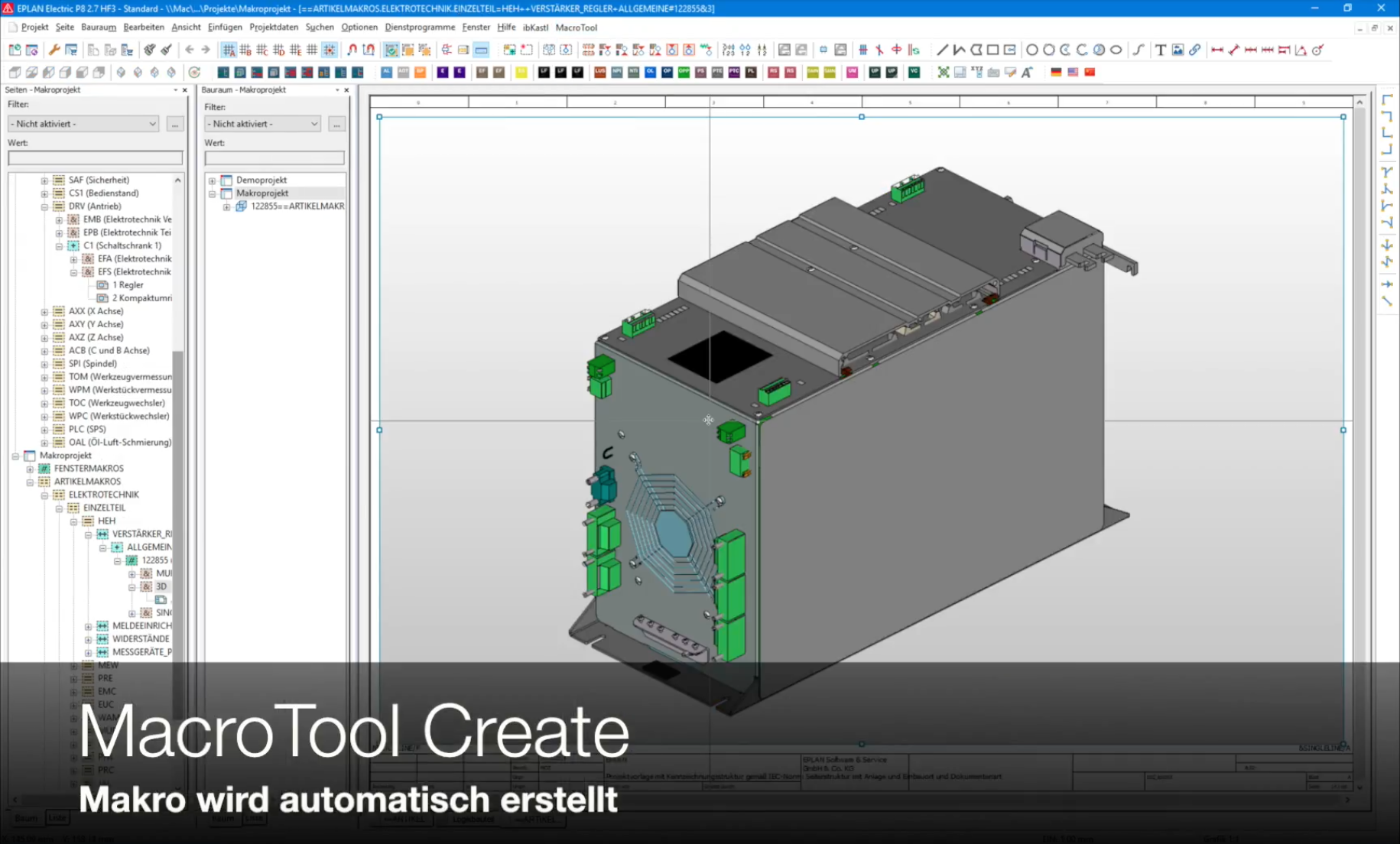The image size is (1400, 844).
Task: Collapse the Makroprojekt Bauraum node
Action: 212,193
